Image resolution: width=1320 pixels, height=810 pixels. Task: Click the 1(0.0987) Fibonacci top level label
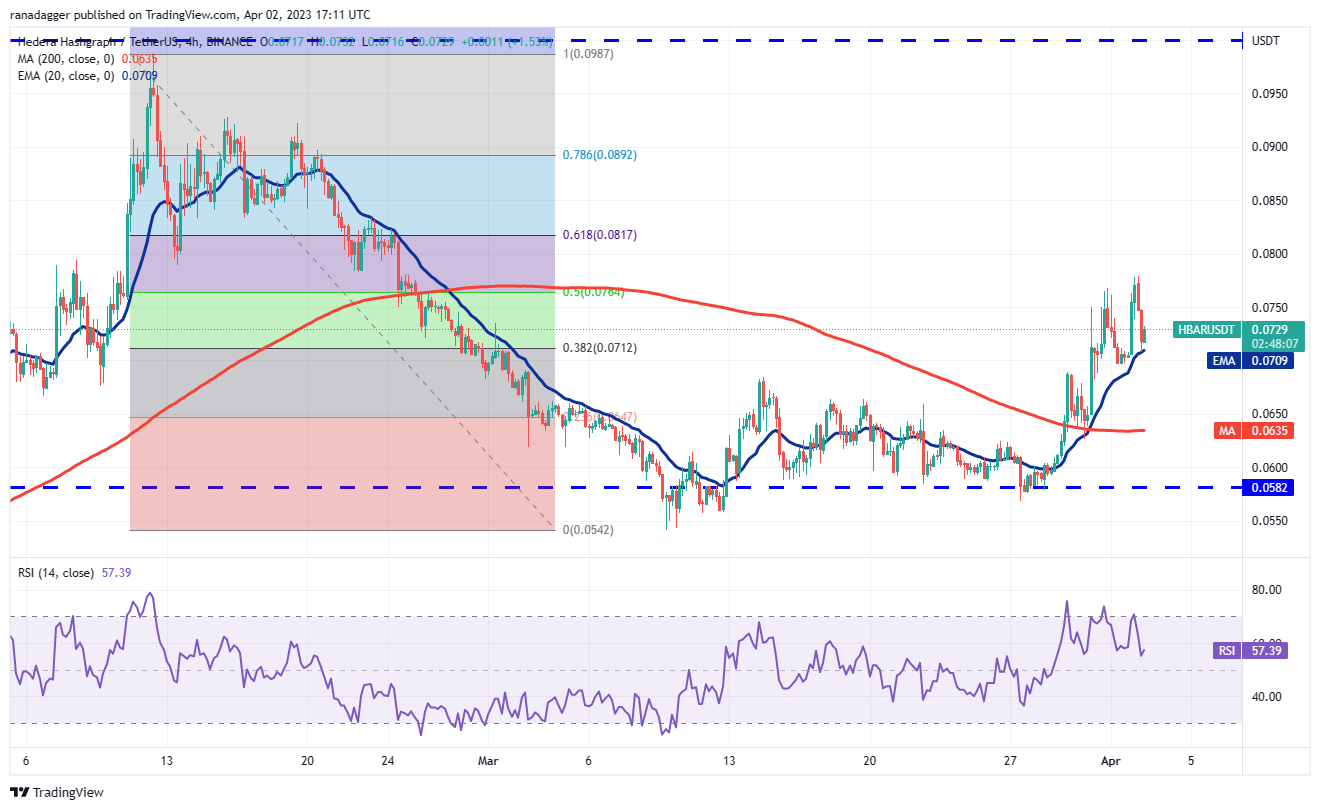coord(590,54)
